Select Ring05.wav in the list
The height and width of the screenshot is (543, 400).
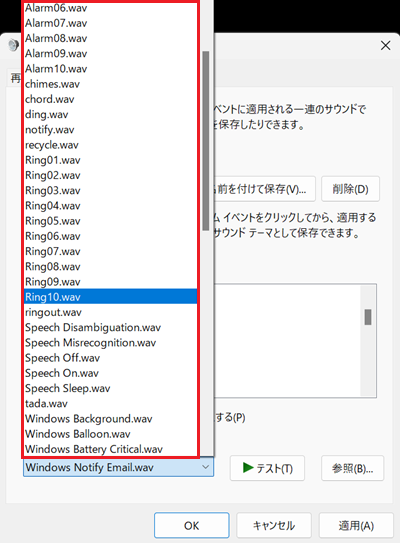tap(111, 221)
